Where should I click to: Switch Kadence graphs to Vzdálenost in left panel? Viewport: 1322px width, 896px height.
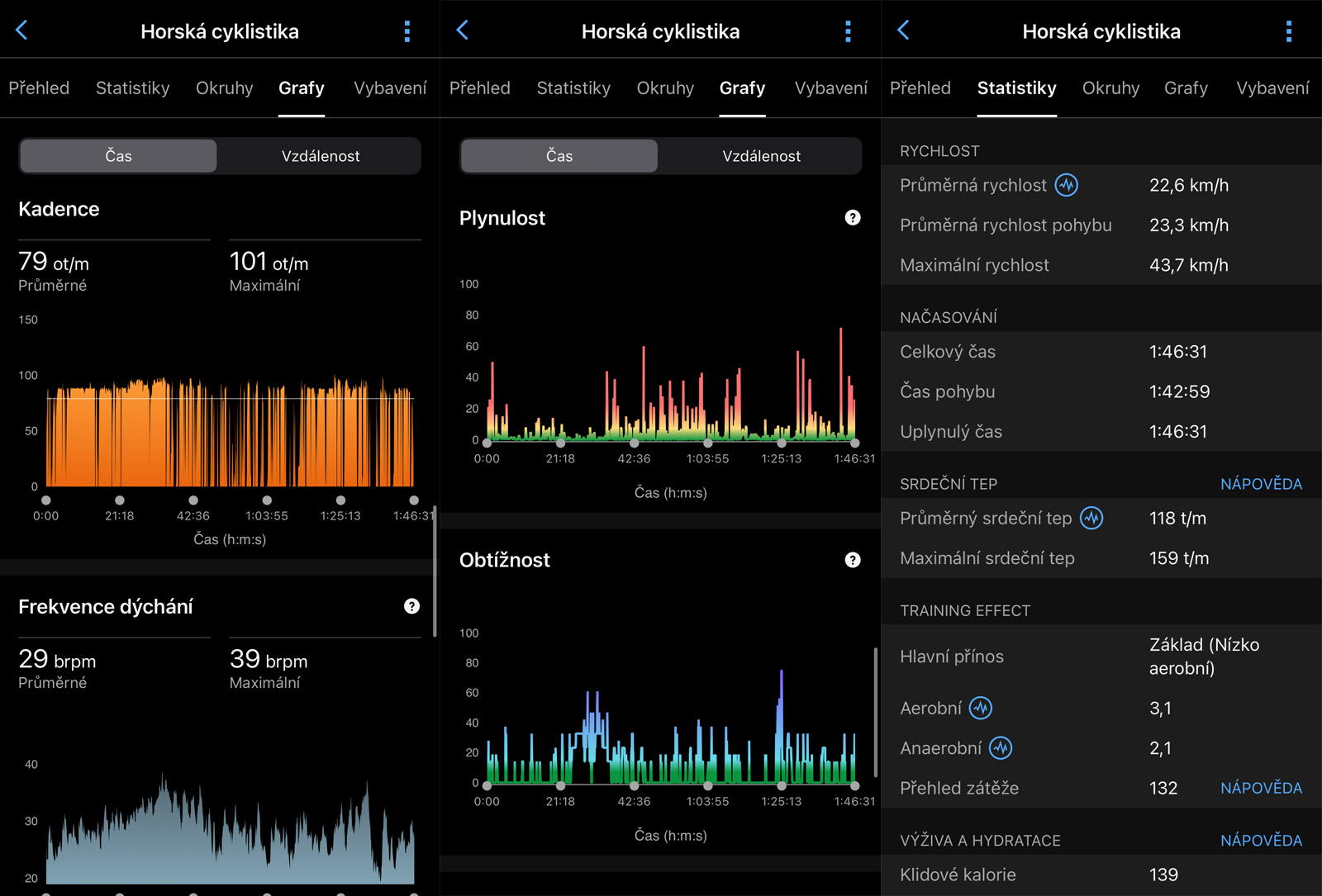[x=320, y=156]
